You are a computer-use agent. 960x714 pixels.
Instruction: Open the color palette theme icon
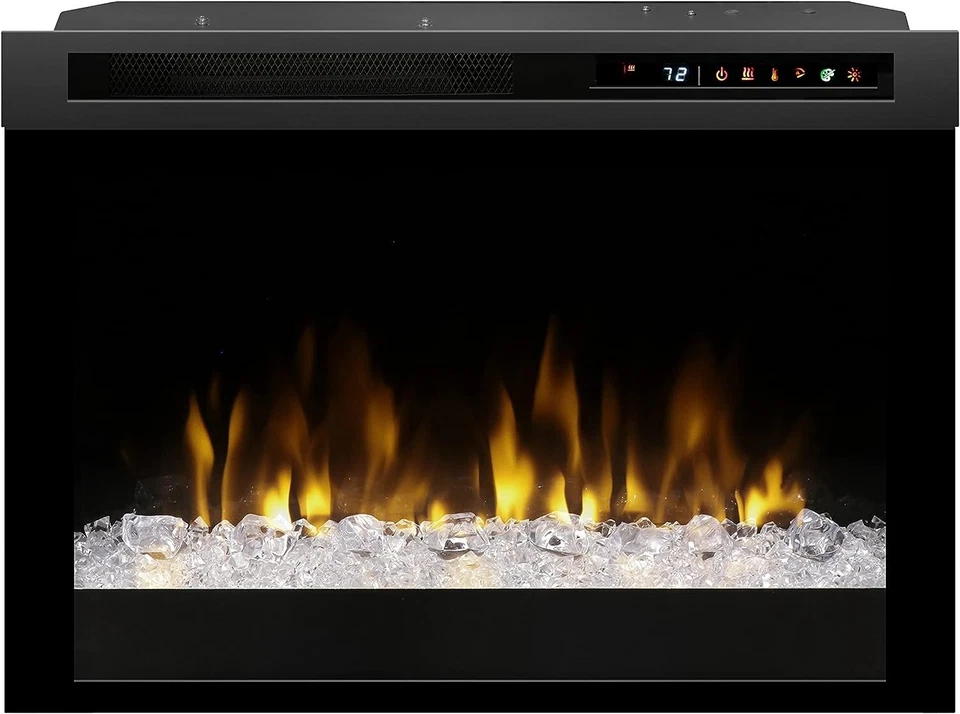coord(826,75)
